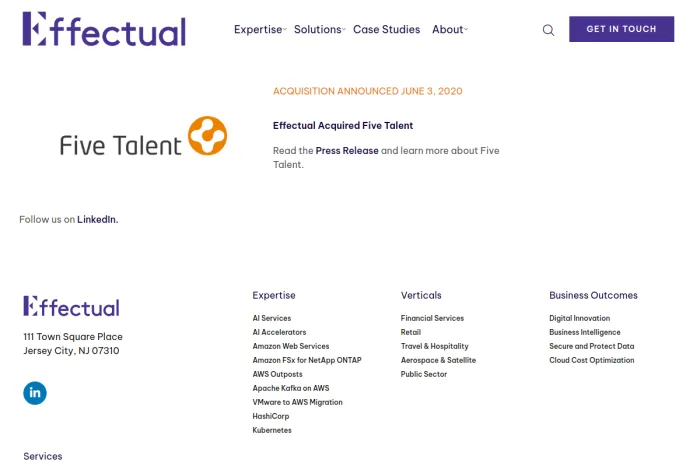Click the Services footer heading

(x=43, y=456)
